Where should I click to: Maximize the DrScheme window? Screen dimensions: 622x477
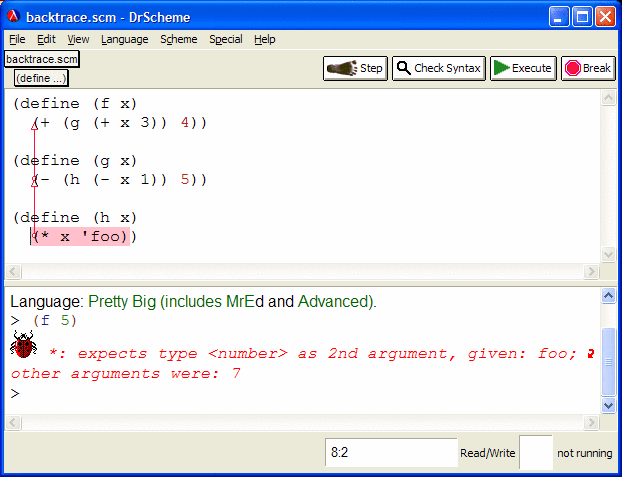coord(582,17)
